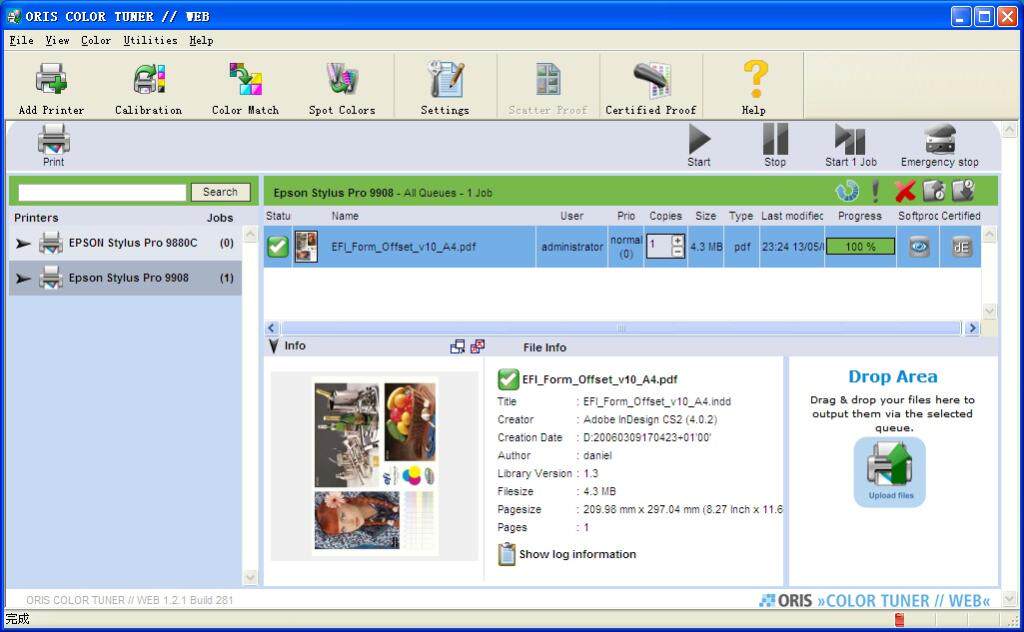Screen dimensions: 1024x632
Task: Start the queue with the Start button
Action: coord(699,146)
